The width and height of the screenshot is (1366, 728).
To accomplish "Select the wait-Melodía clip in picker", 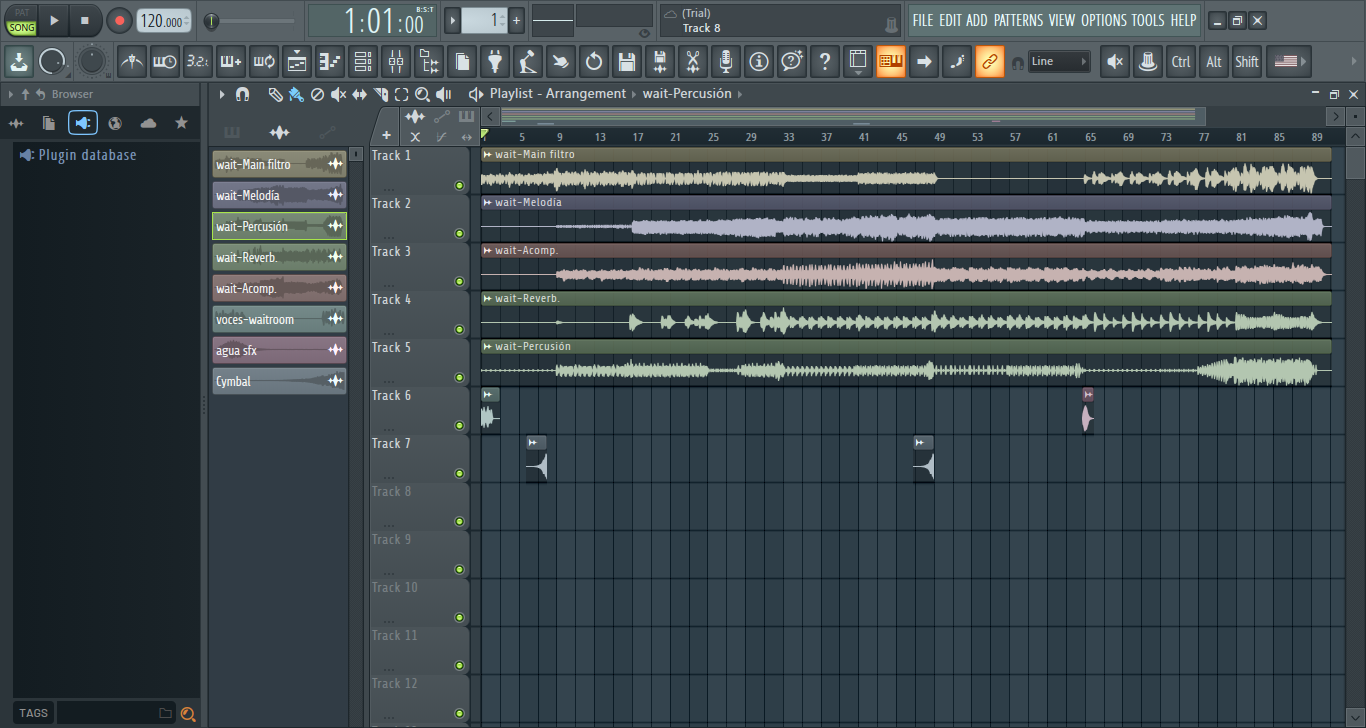I will tap(279, 196).
